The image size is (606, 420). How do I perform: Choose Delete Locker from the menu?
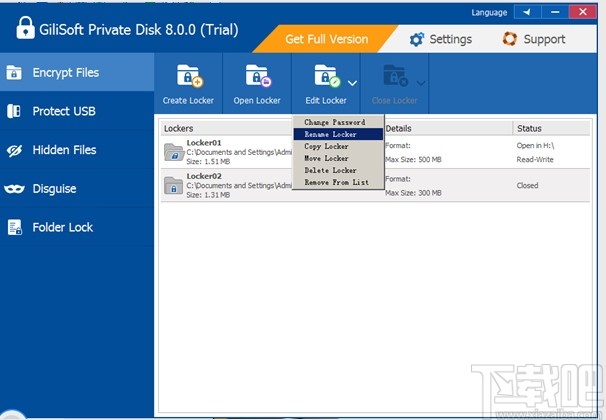click(338, 170)
